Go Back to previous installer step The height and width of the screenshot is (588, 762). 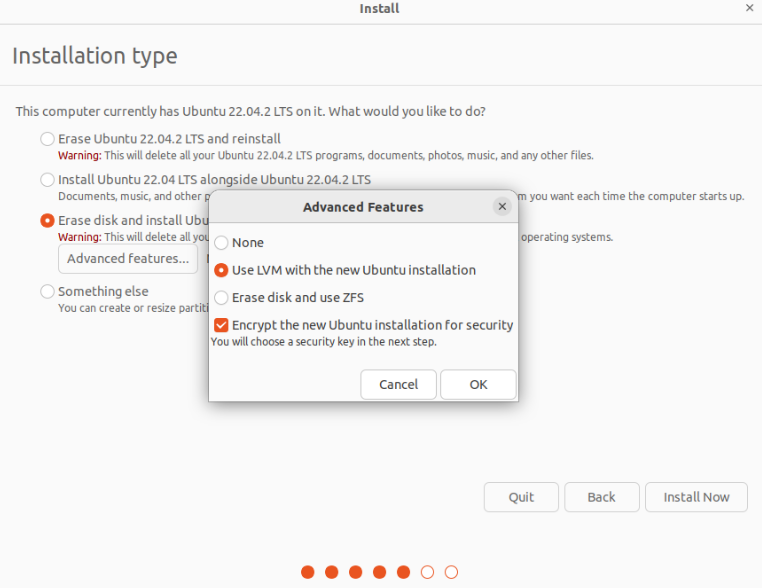[602, 497]
